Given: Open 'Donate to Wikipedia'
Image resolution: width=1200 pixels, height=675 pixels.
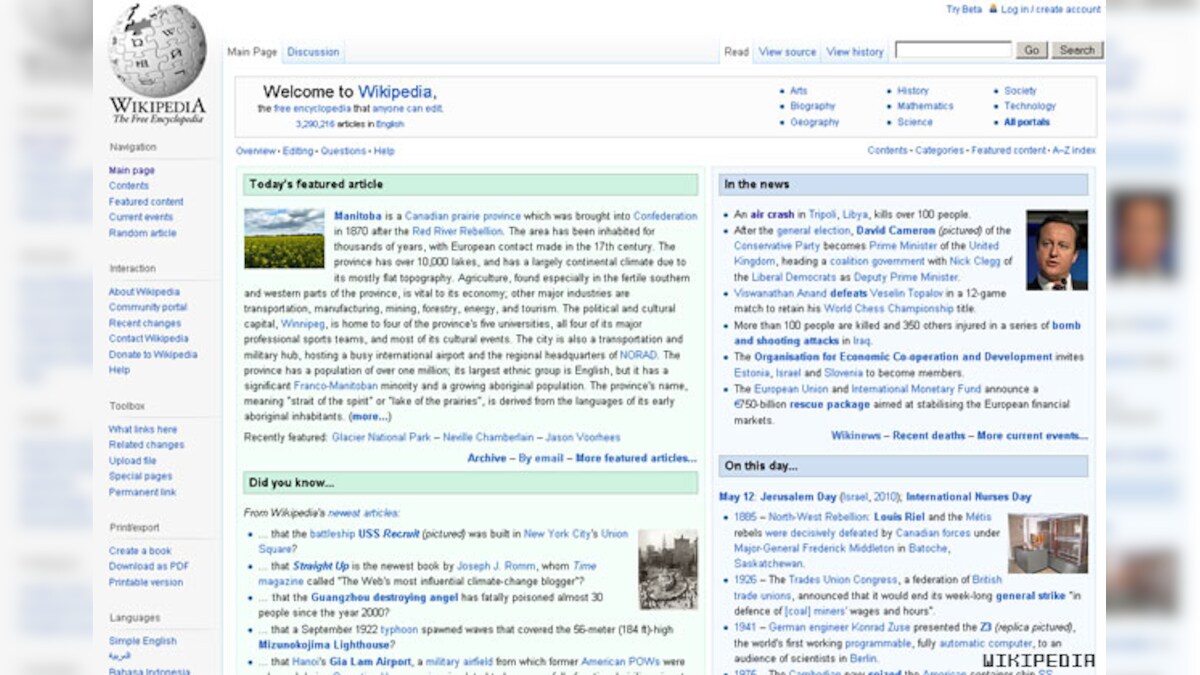Looking at the screenshot, I should (154, 354).
